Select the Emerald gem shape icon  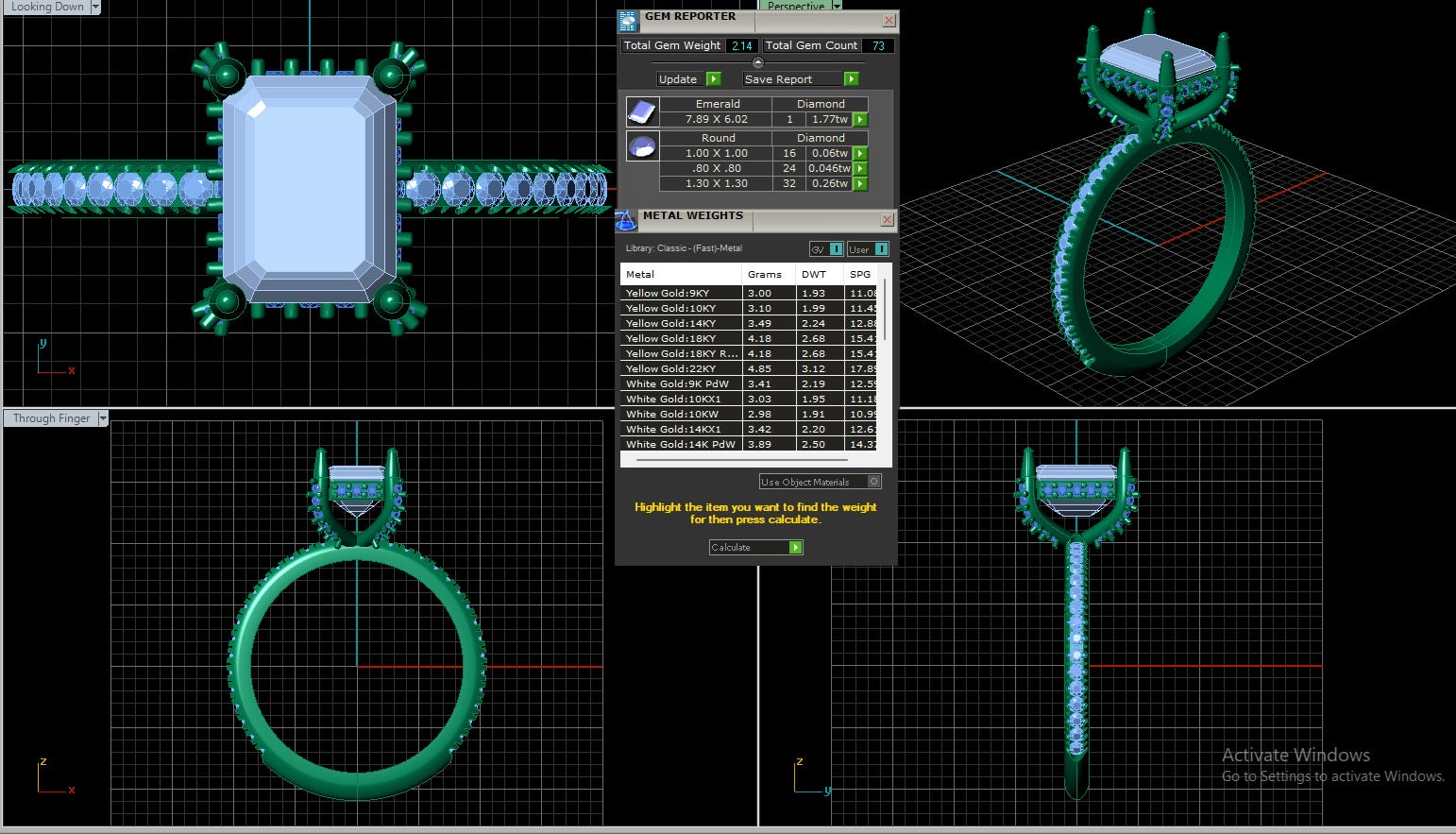(642, 111)
